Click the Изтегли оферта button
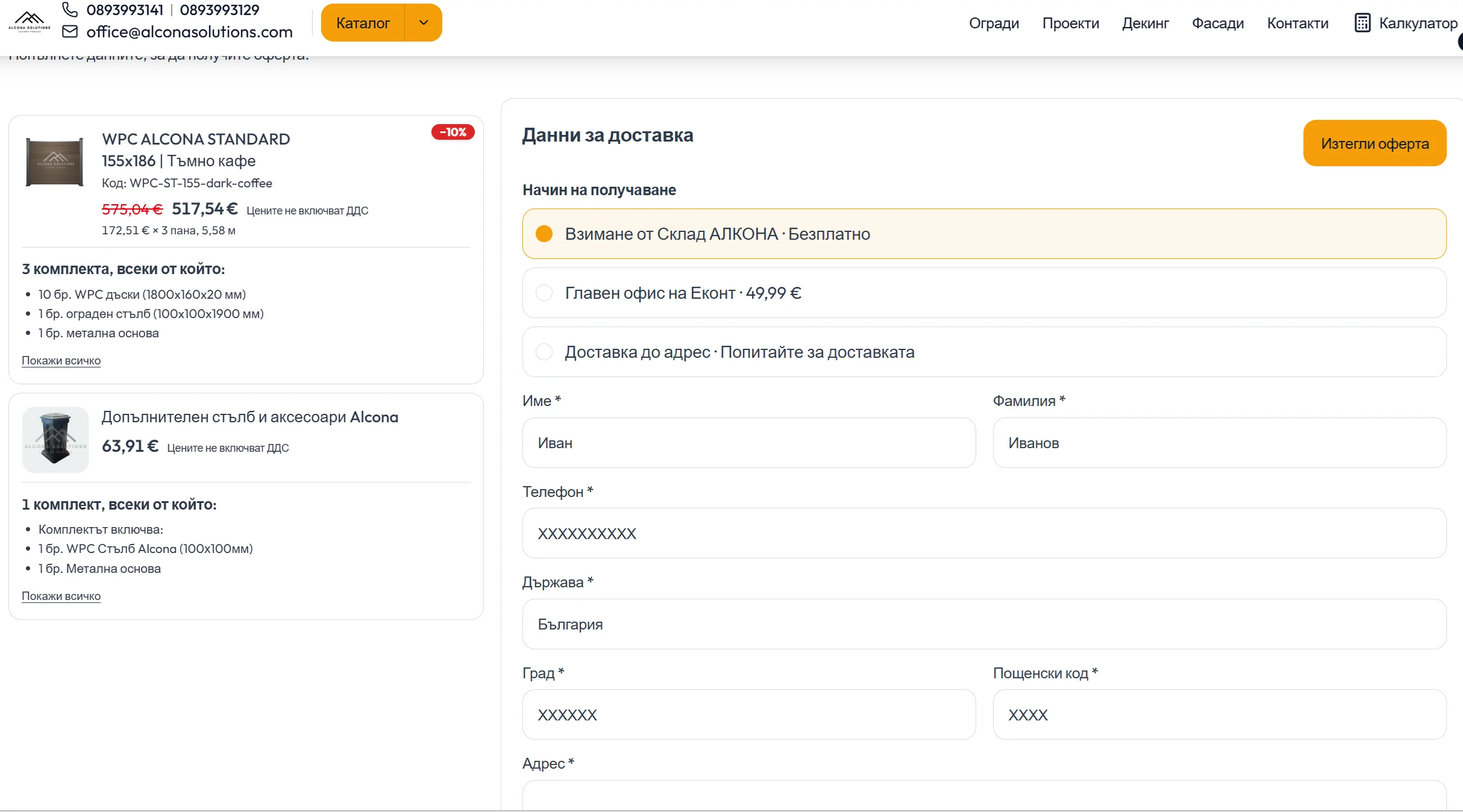The height and width of the screenshot is (812, 1463). coord(1374,143)
